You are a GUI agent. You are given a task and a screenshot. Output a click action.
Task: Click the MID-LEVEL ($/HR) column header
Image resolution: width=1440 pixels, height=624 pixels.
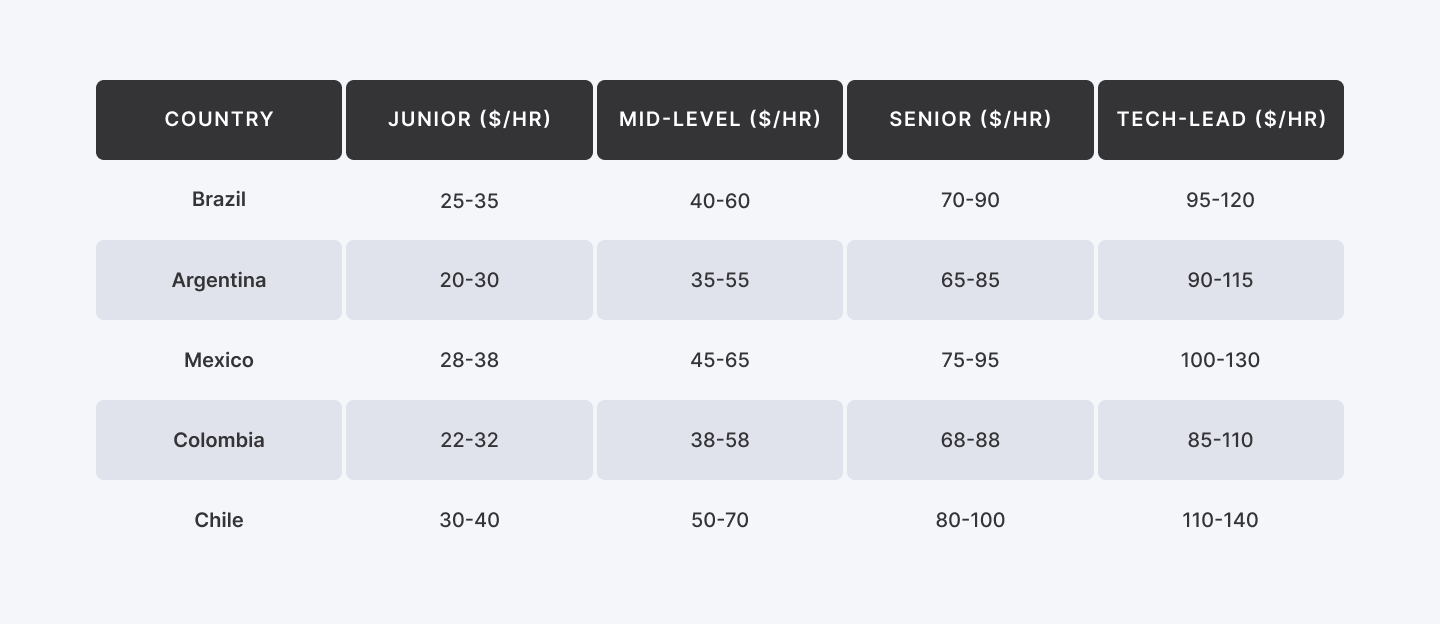coord(720,120)
